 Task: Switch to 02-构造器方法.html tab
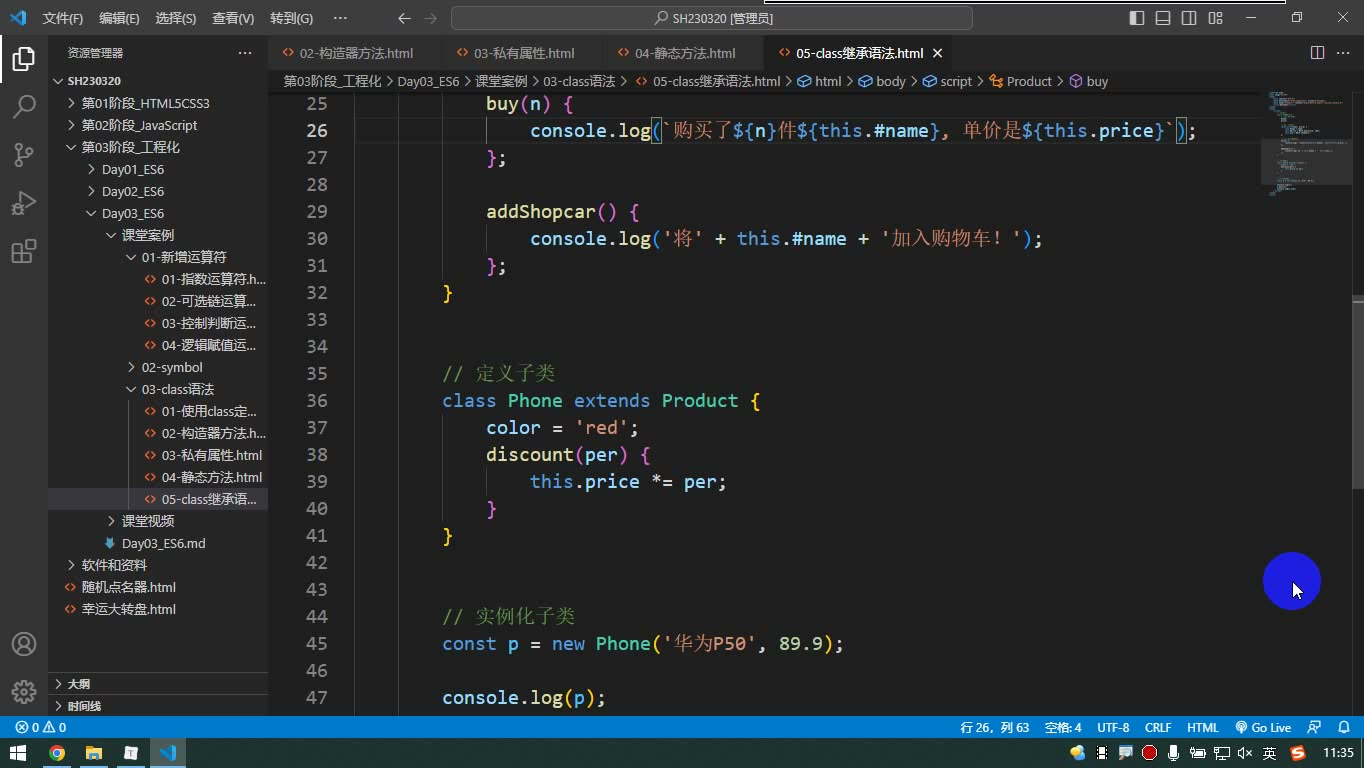(x=355, y=53)
